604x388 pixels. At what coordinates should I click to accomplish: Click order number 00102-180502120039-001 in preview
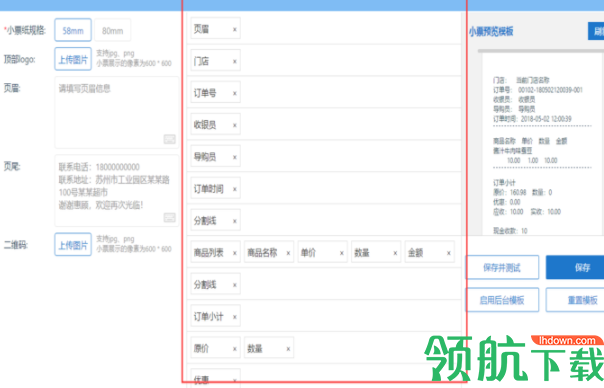(x=550, y=90)
